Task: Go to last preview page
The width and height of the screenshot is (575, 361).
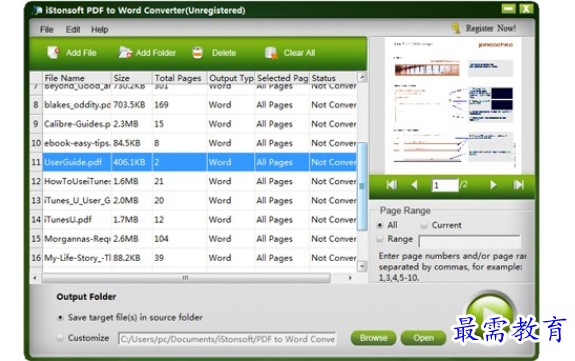Action: tap(518, 185)
